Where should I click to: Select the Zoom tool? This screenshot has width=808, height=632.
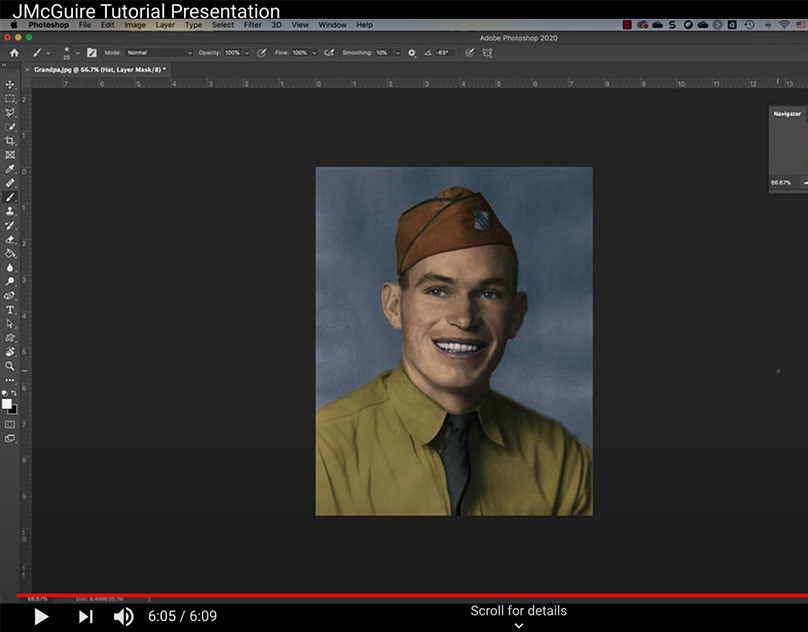click(10, 366)
